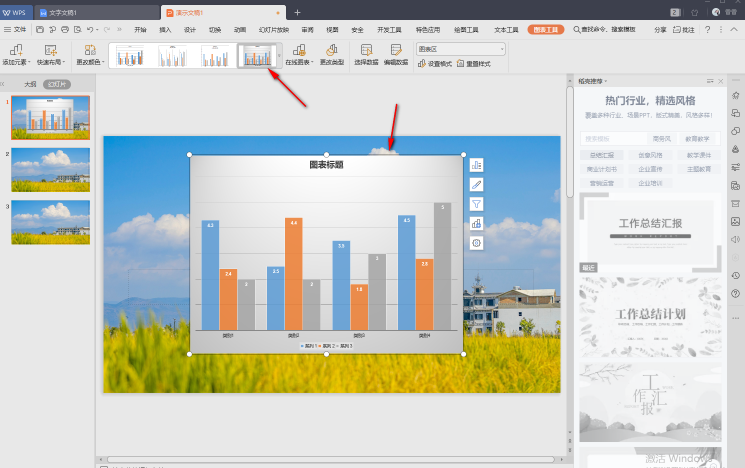Click the 搜索模板 template search field
Screen dimensions: 745x468
point(610,138)
